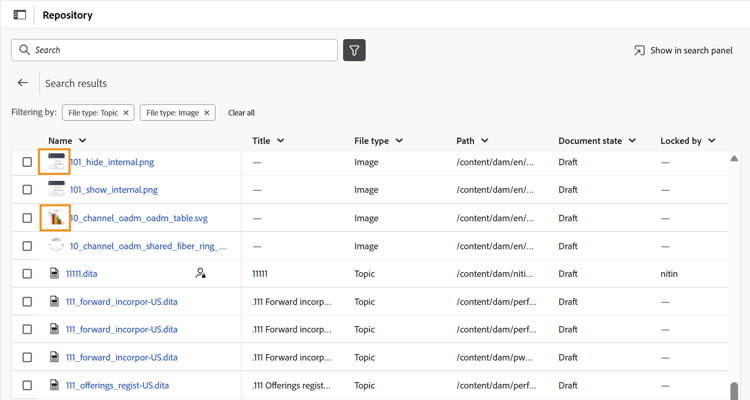Open the File type column dropdown
Viewport: 750px width, 400px height.
point(399,141)
